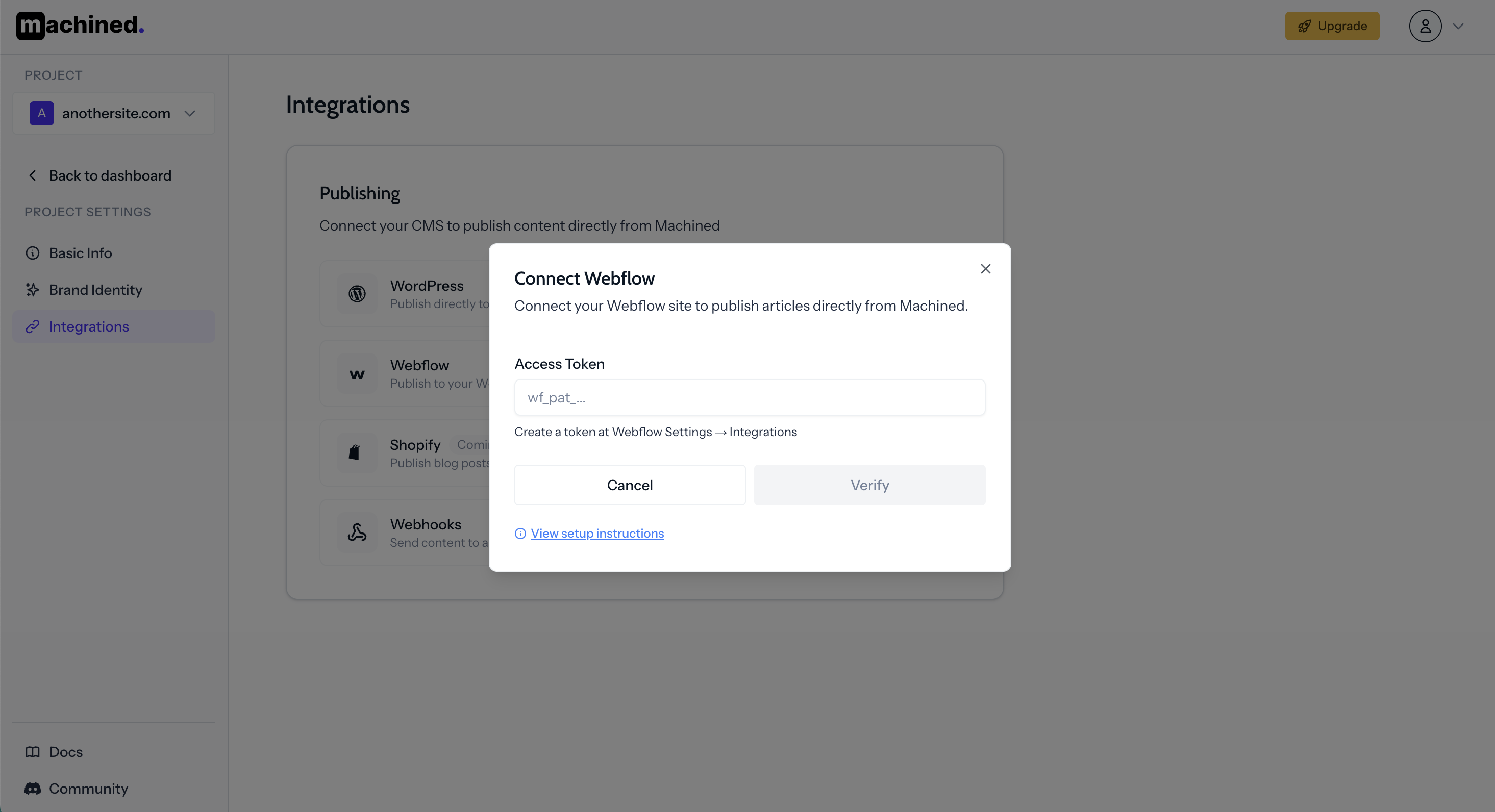Click the Upgrade button
The image size is (1495, 812).
1332,26
